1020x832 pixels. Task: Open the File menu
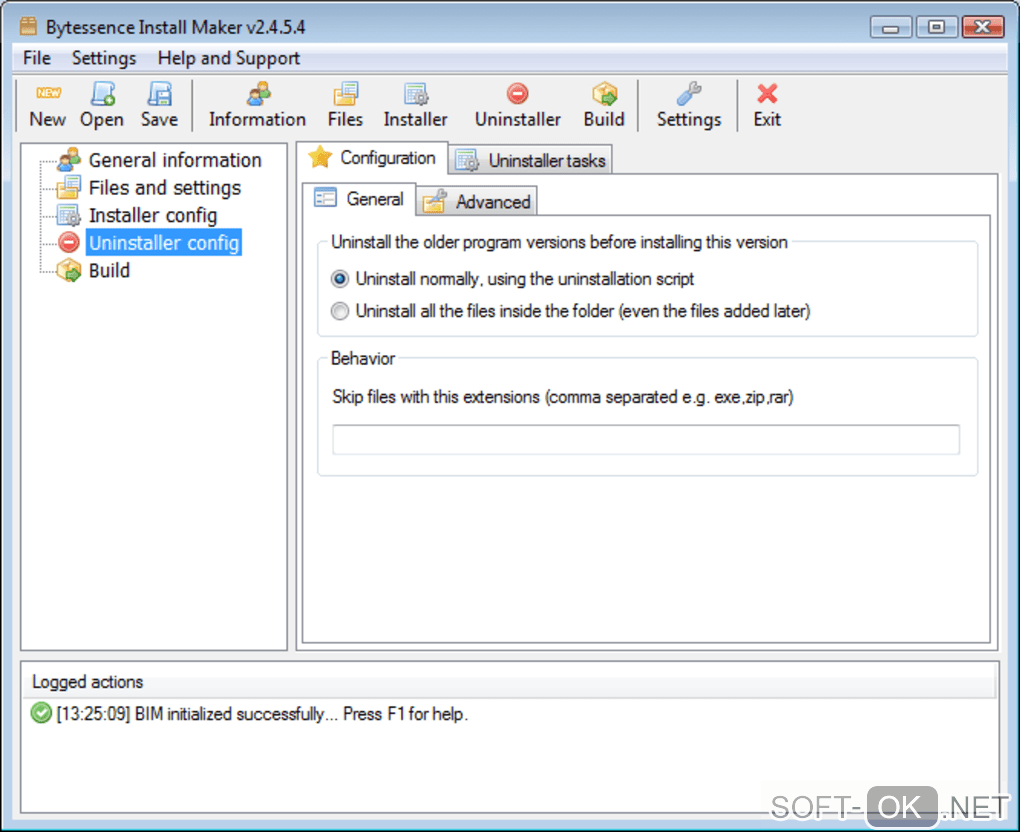coord(36,58)
